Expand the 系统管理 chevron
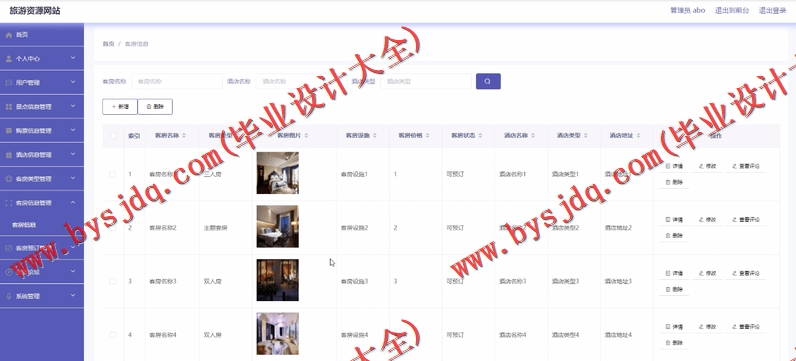Viewport: 796px width, 361px height. tap(73, 296)
